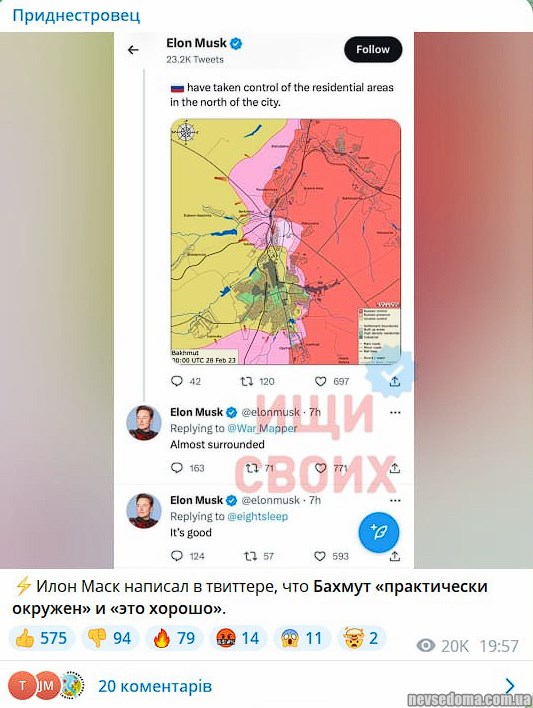Like the map tweet with 697 likes
Viewport: 533px width, 708px height.
click(x=320, y=382)
